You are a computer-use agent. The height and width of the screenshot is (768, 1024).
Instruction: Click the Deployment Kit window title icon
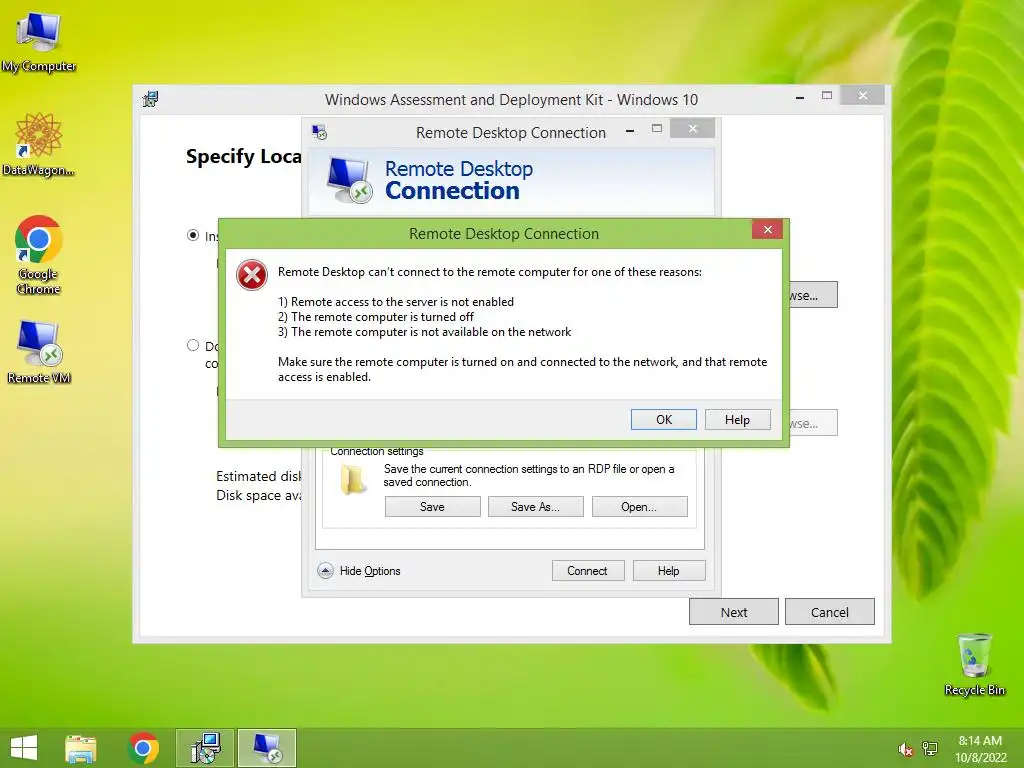click(151, 99)
